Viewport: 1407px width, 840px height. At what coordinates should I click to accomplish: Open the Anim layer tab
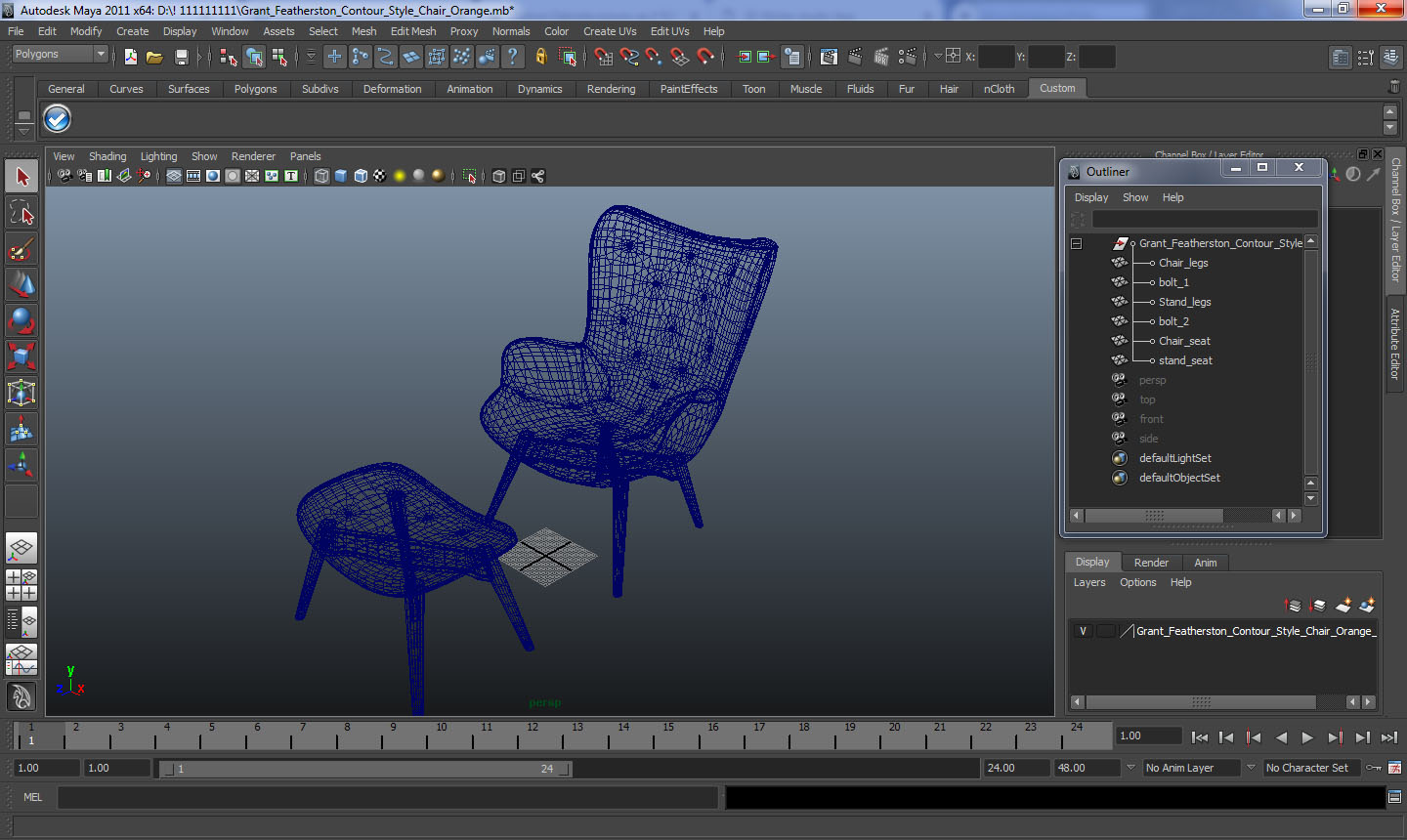coord(1206,563)
